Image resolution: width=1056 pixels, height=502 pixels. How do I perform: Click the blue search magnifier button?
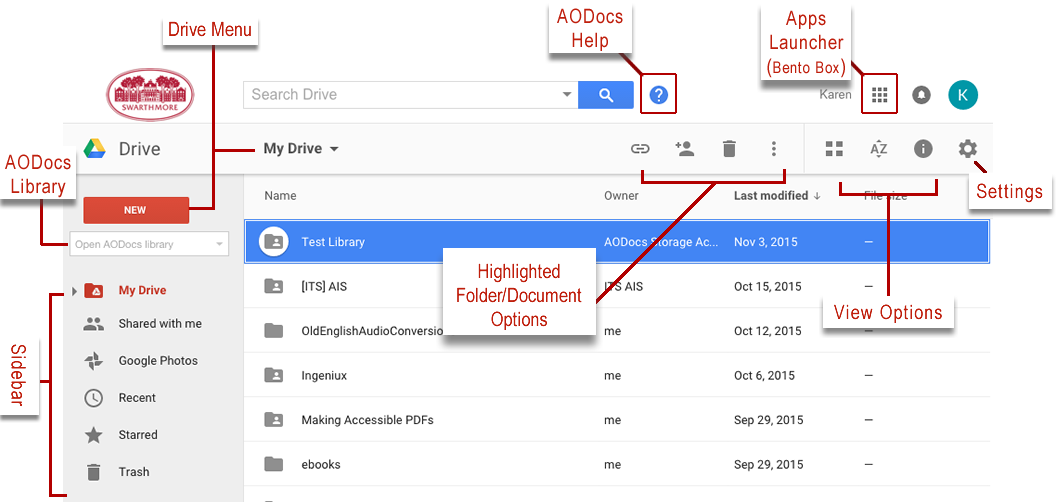click(x=605, y=95)
